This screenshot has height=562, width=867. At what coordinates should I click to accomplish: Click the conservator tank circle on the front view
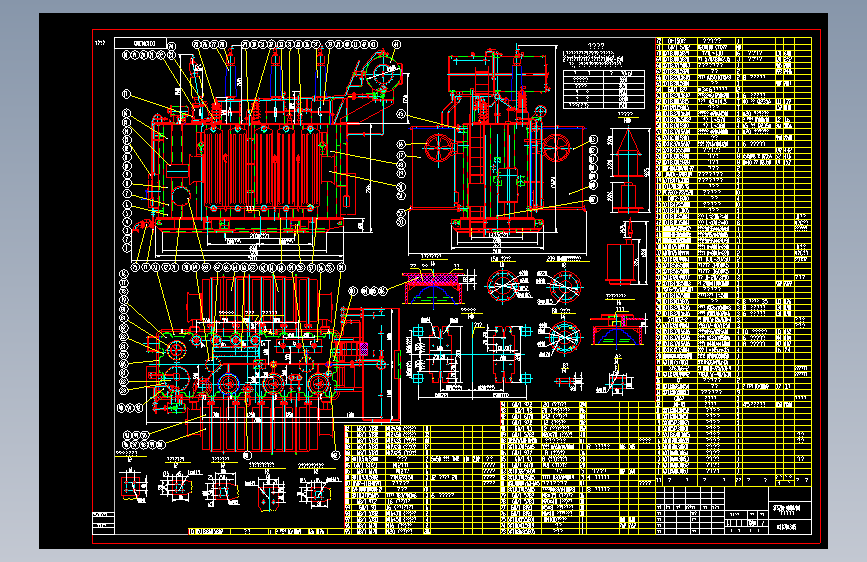click(x=382, y=76)
